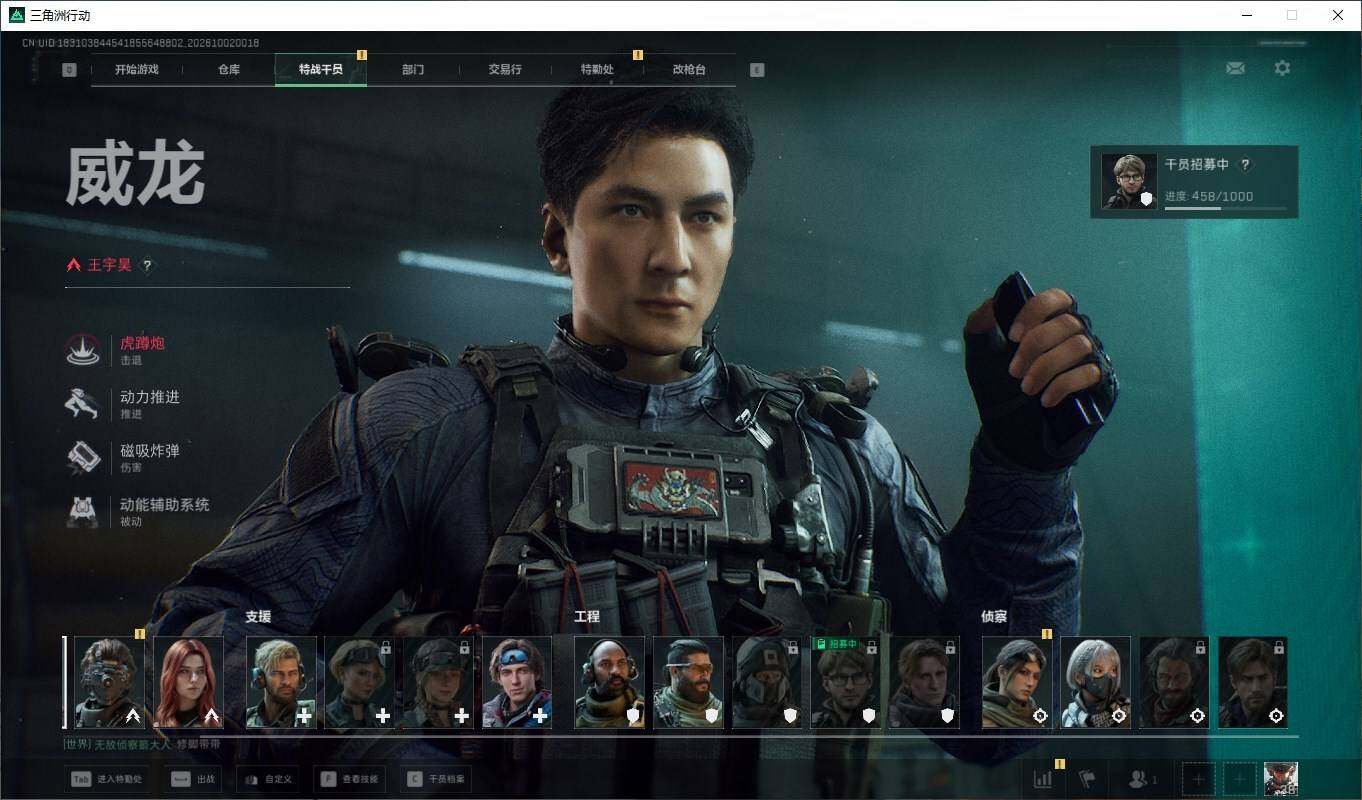Image resolution: width=1362 pixels, height=800 pixels.
Task: Select the 动能辅助系统 passive skill icon
Action: click(82, 511)
